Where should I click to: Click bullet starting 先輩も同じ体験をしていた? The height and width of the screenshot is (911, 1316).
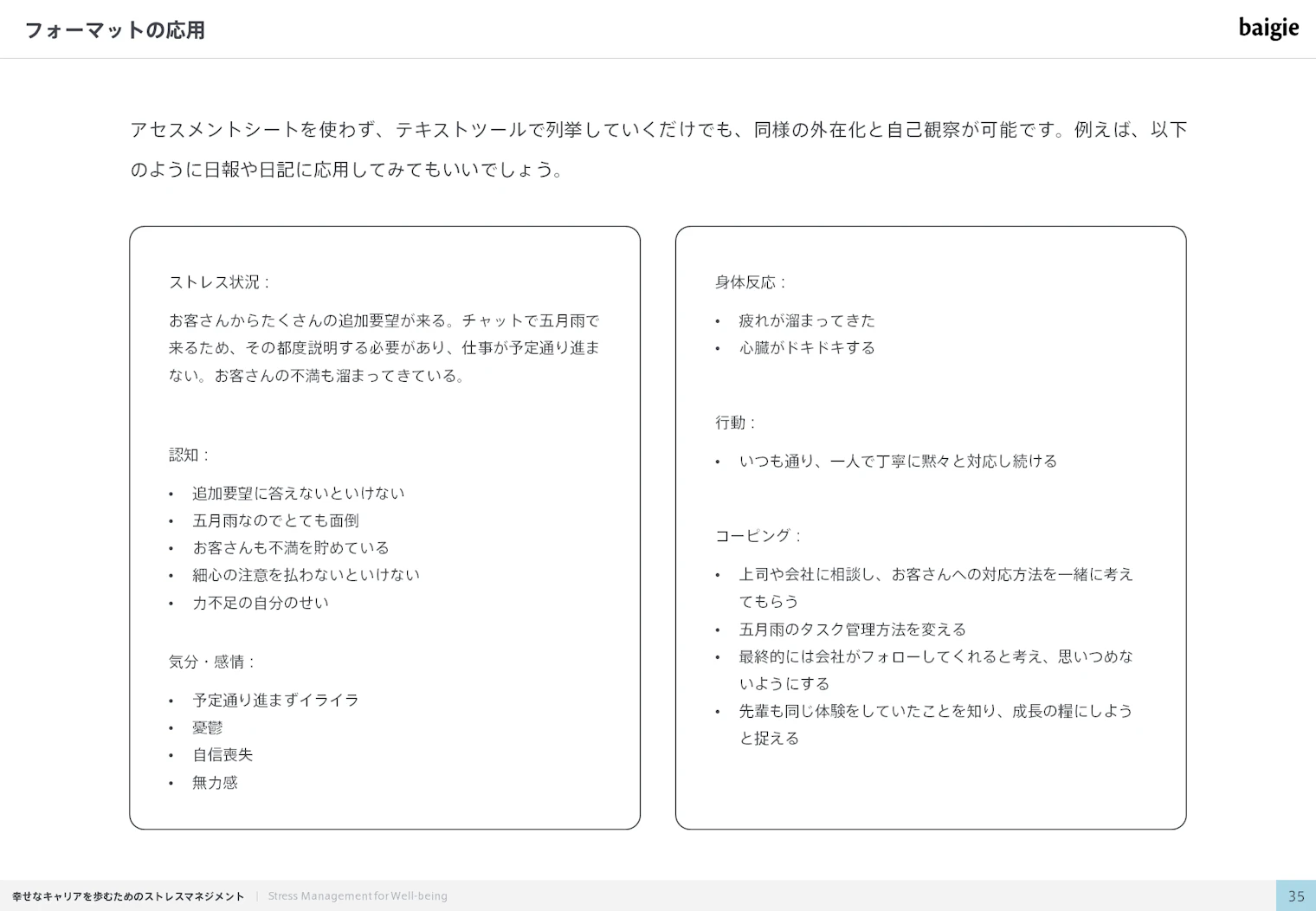click(x=936, y=725)
